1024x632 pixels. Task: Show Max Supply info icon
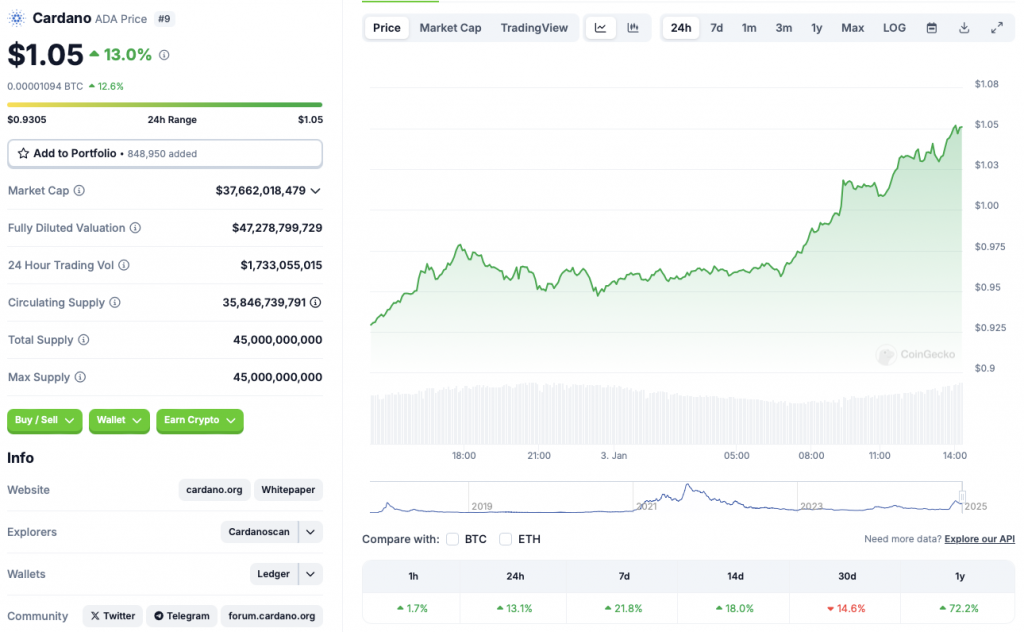80,377
